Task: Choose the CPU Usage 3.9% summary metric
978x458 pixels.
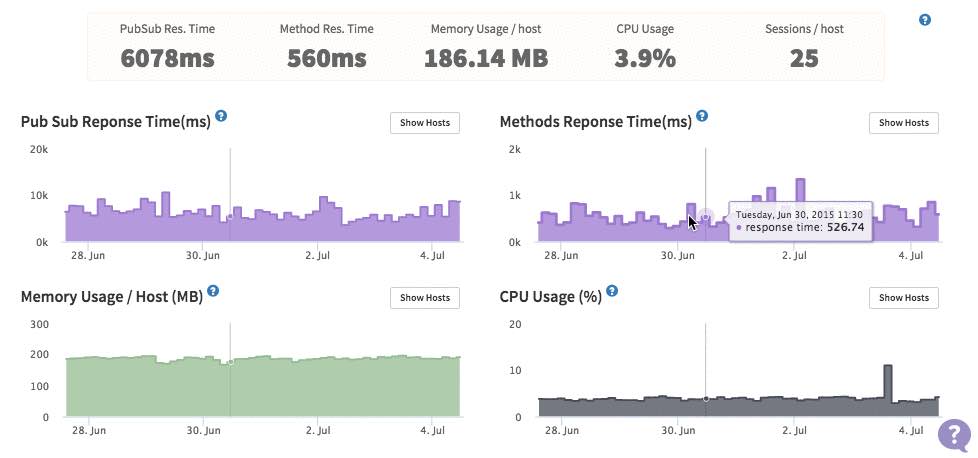Action: pyautogui.click(x=645, y=46)
